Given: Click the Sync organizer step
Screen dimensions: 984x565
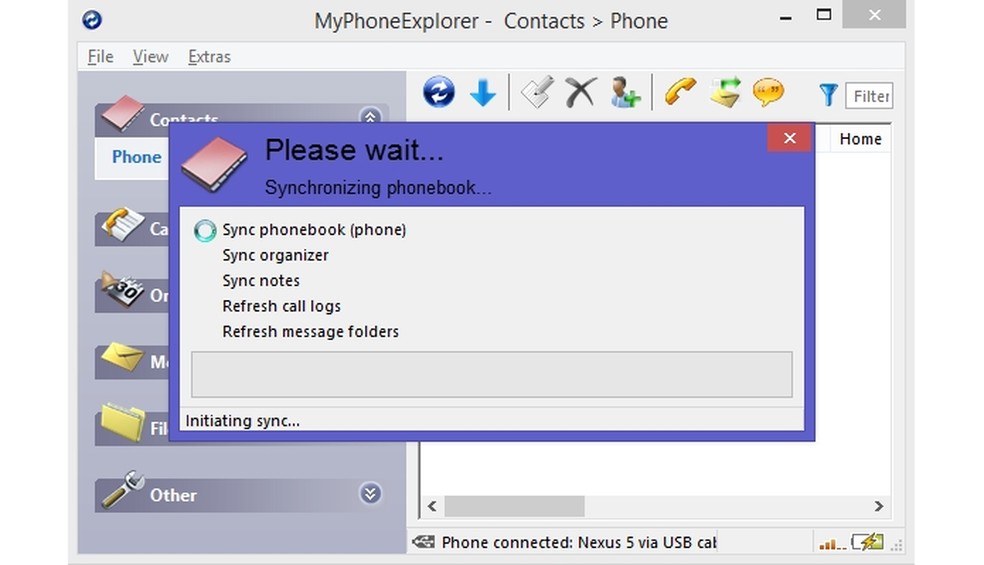Looking at the screenshot, I should pos(275,256).
